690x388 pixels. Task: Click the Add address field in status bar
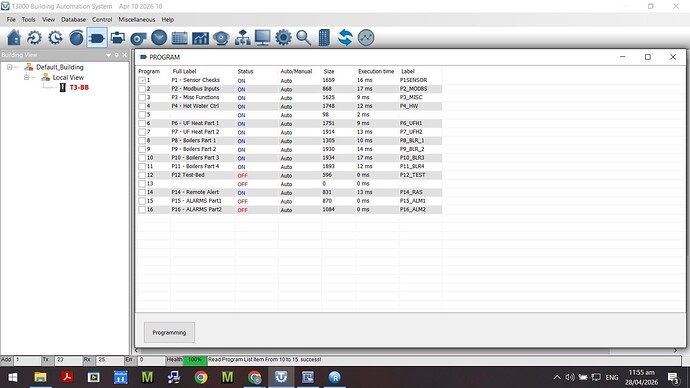(27, 360)
